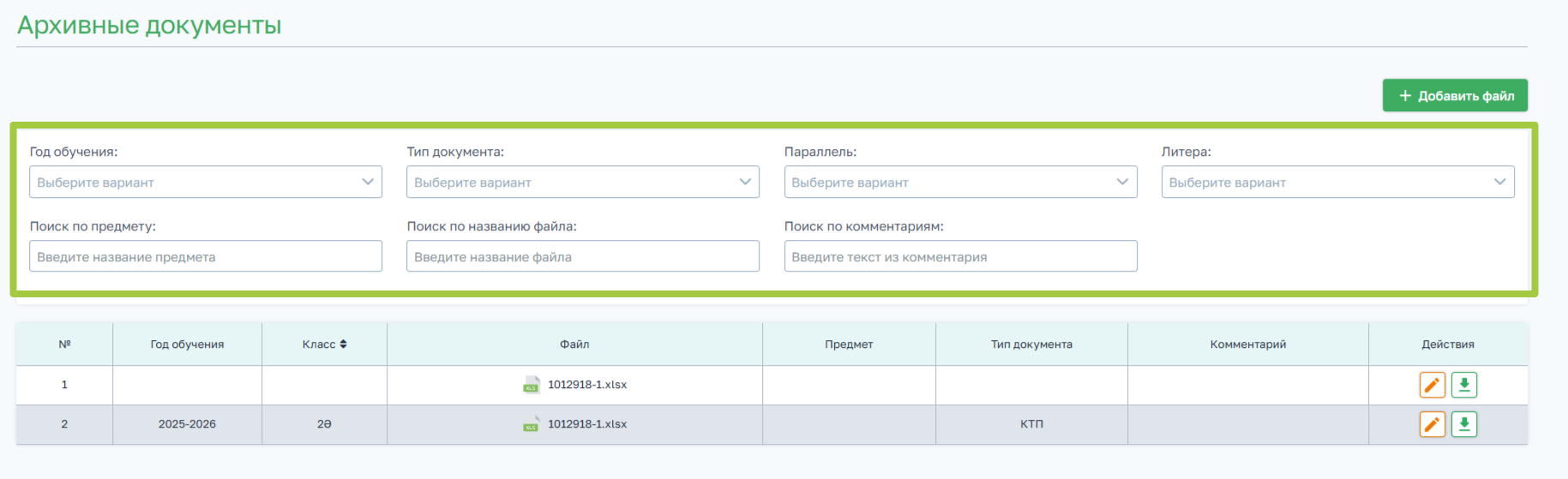Click the download icon in row 2
The width and height of the screenshot is (1568, 479).
(1464, 424)
